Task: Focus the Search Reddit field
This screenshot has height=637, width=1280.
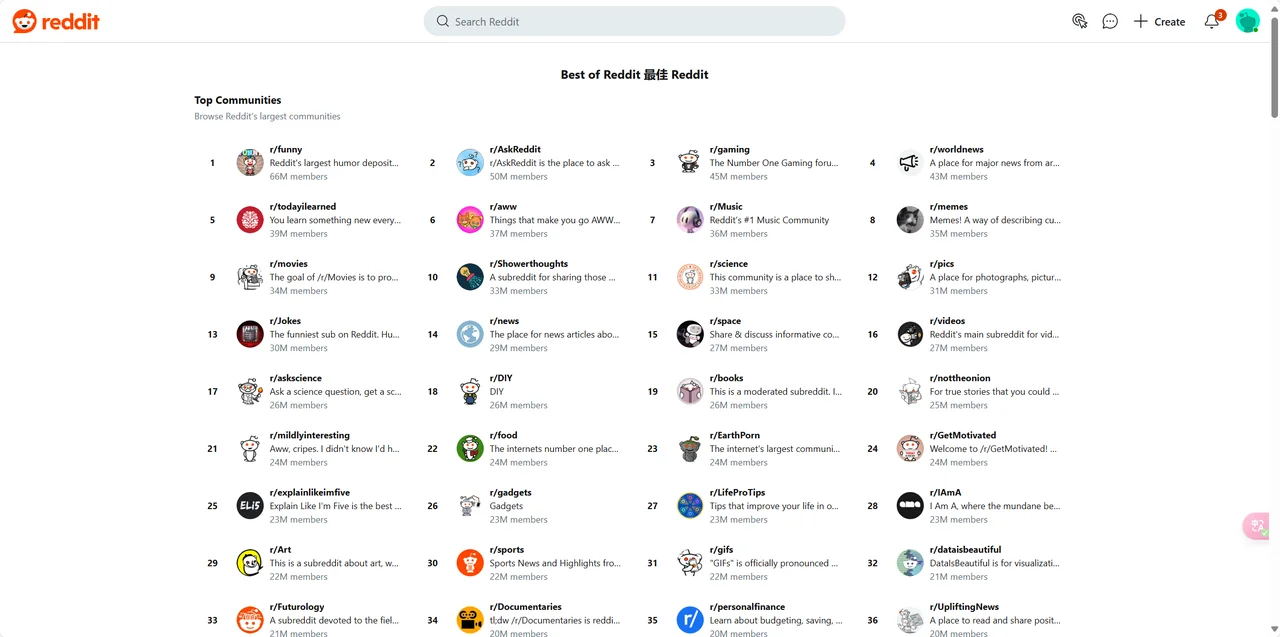Action: pyautogui.click(x=634, y=21)
